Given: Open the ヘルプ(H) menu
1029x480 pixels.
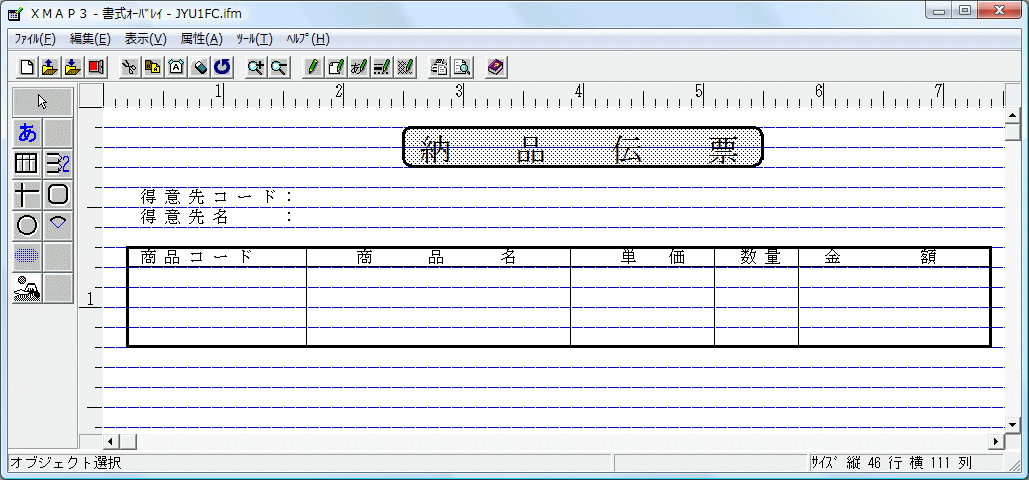Looking at the screenshot, I should (x=308, y=39).
